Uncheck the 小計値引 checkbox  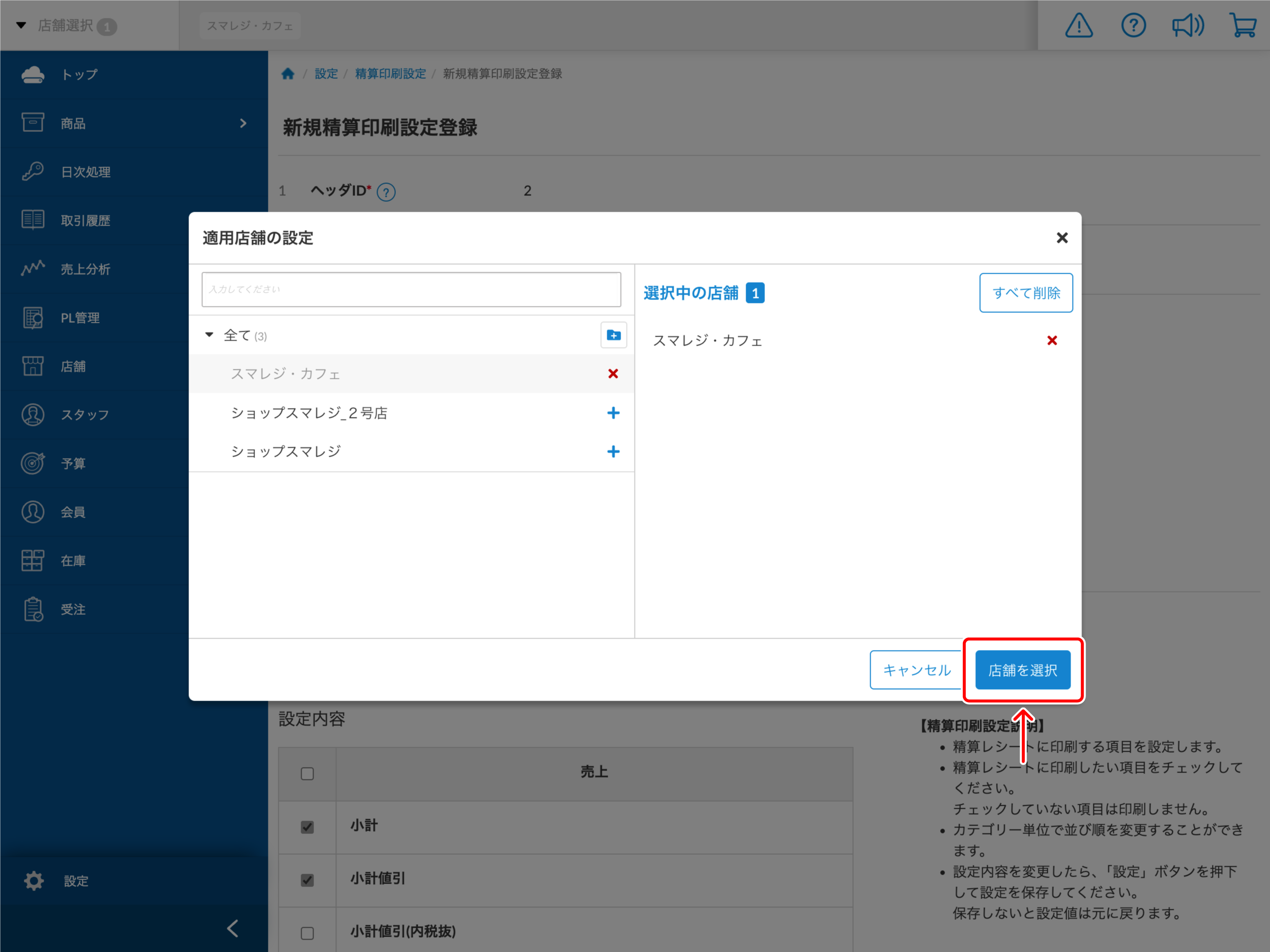[x=307, y=880]
